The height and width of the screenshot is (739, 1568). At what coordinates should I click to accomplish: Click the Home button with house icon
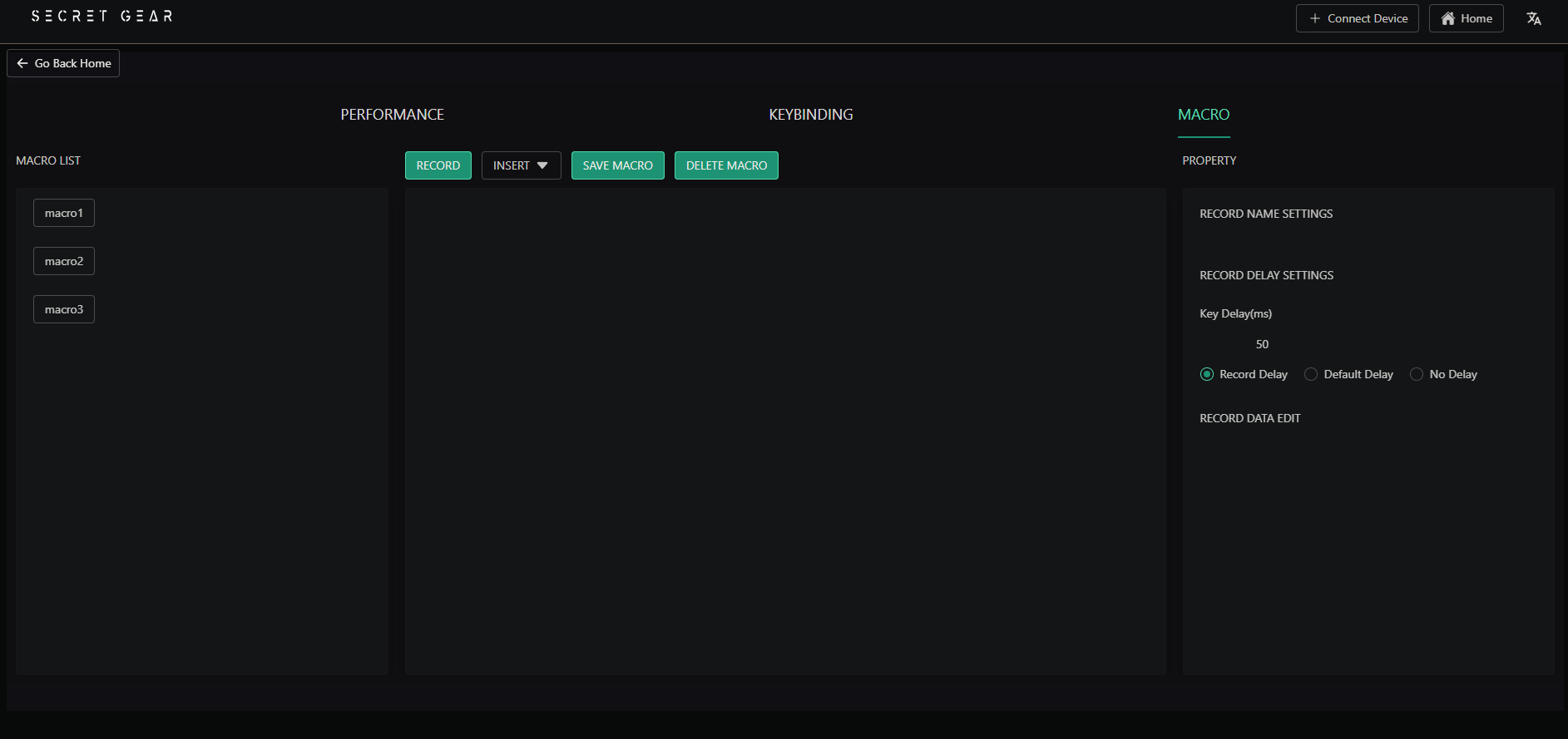point(1466,18)
